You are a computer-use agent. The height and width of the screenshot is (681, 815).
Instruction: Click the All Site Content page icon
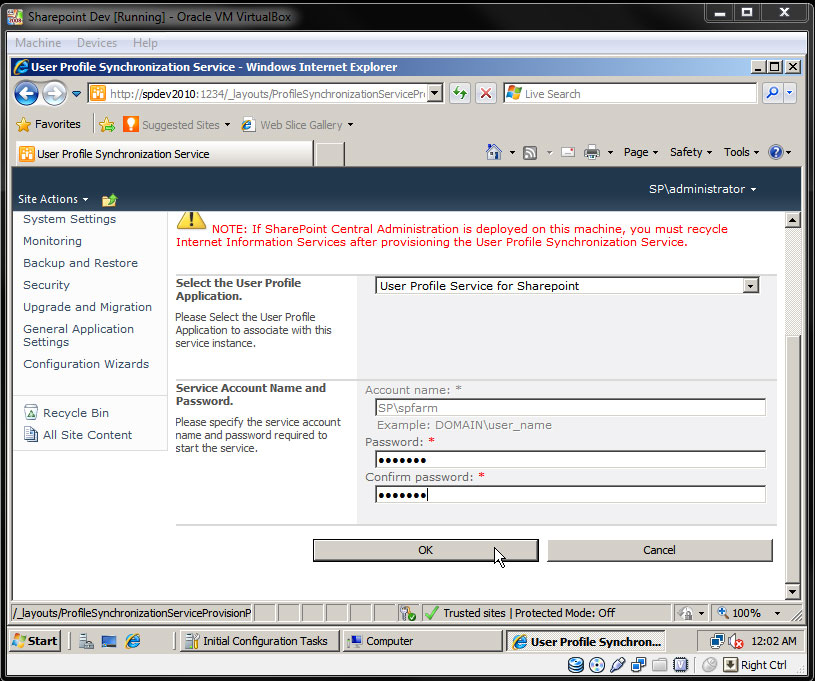click(x=31, y=435)
